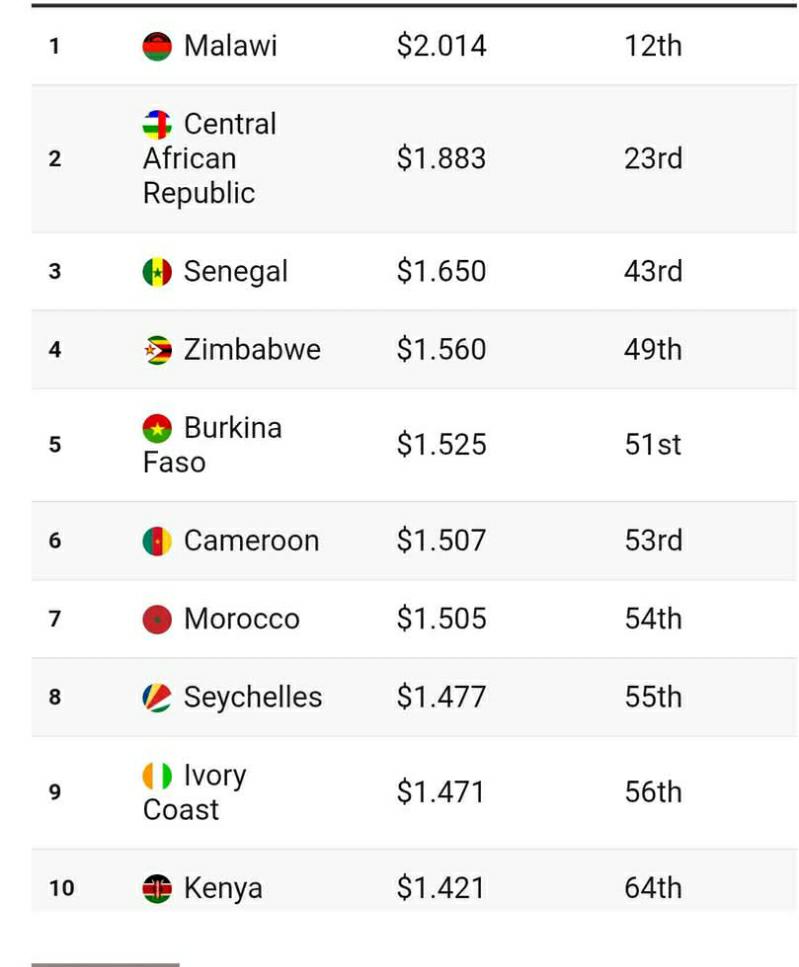Image resolution: width=799 pixels, height=967 pixels.
Task: Click the Ivory Coast flag icon
Action: (157, 776)
